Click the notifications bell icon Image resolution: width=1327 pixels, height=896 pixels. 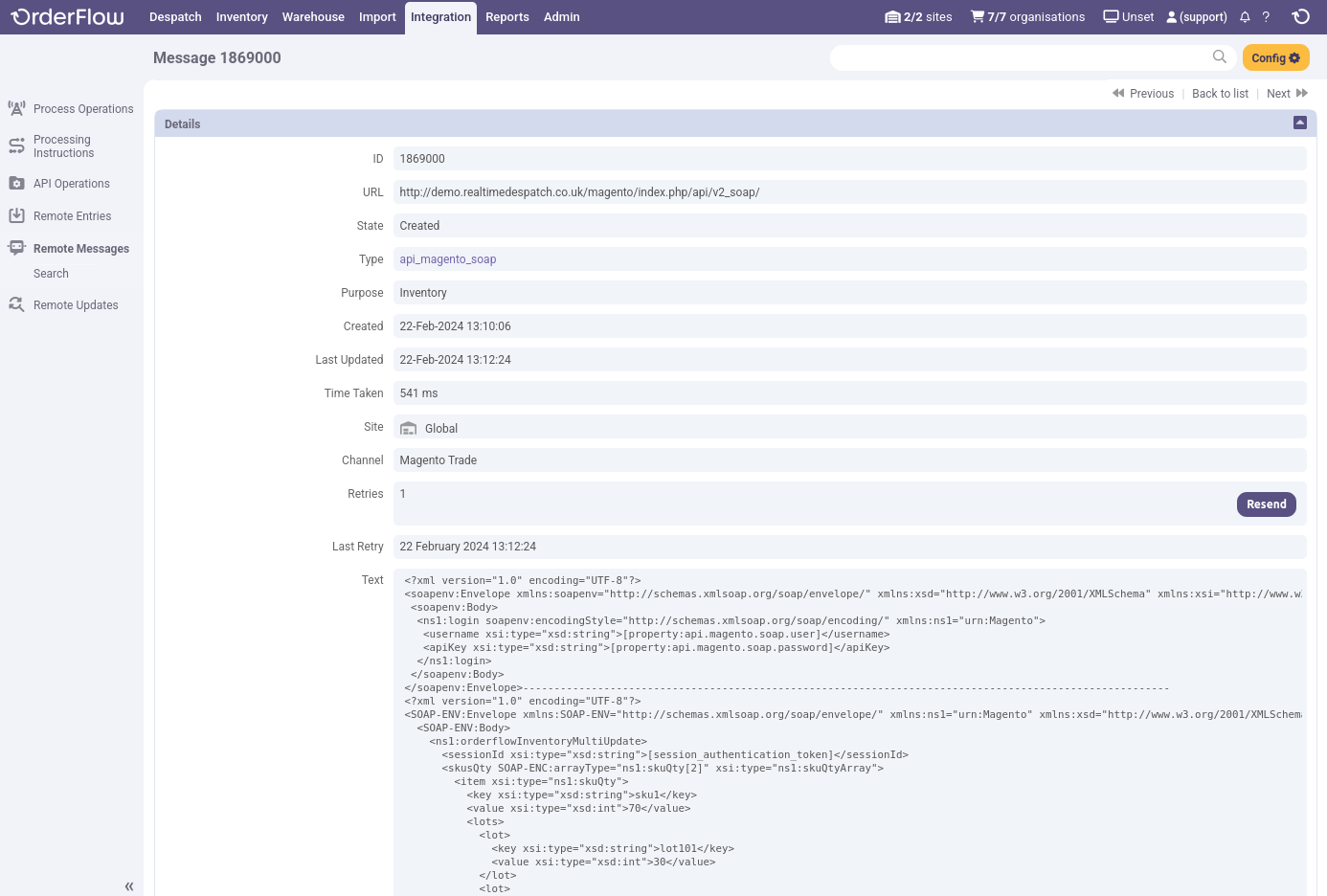(1245, 17)
